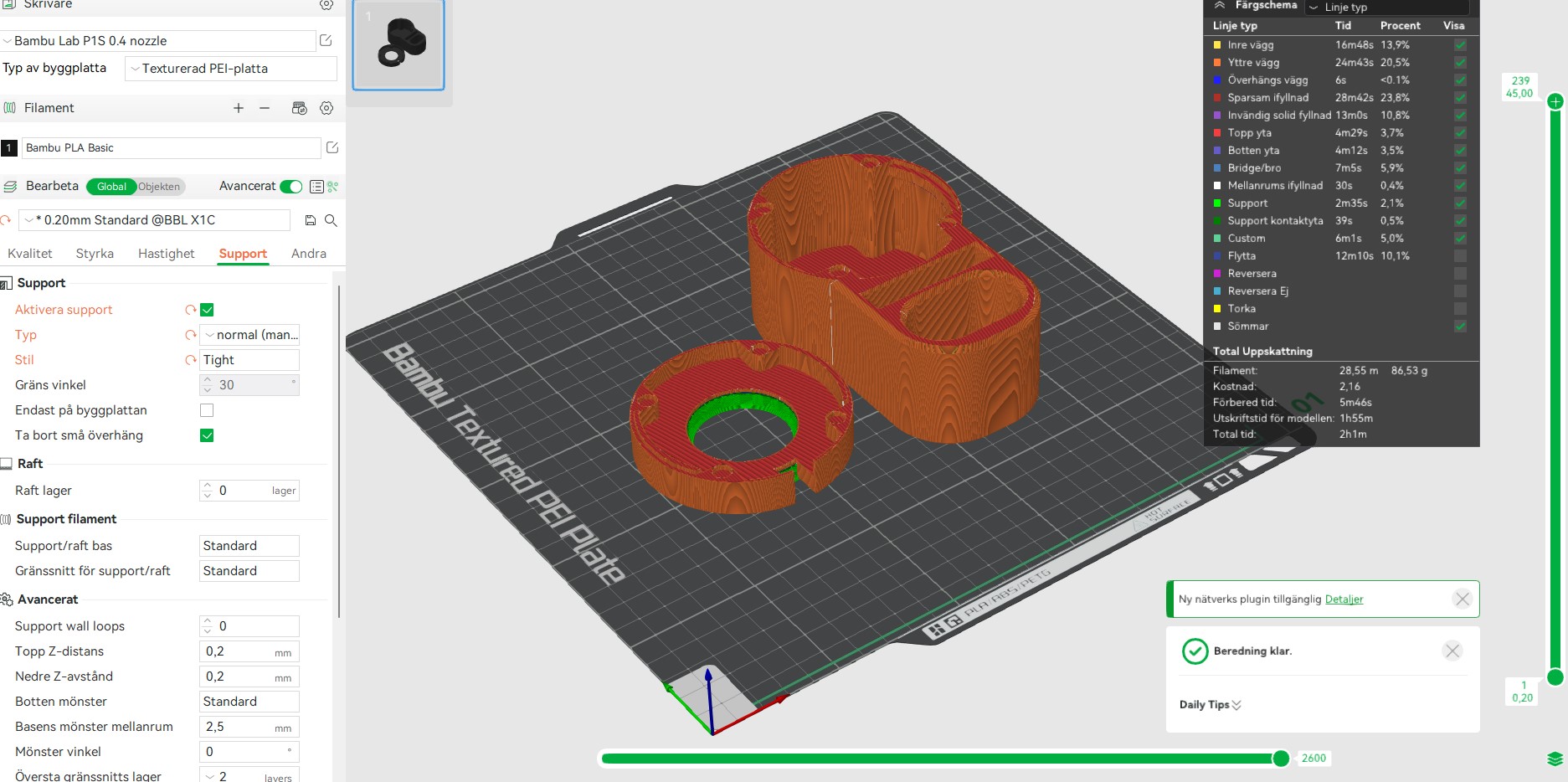Open the compare presets icon

[x=333, y=187]
